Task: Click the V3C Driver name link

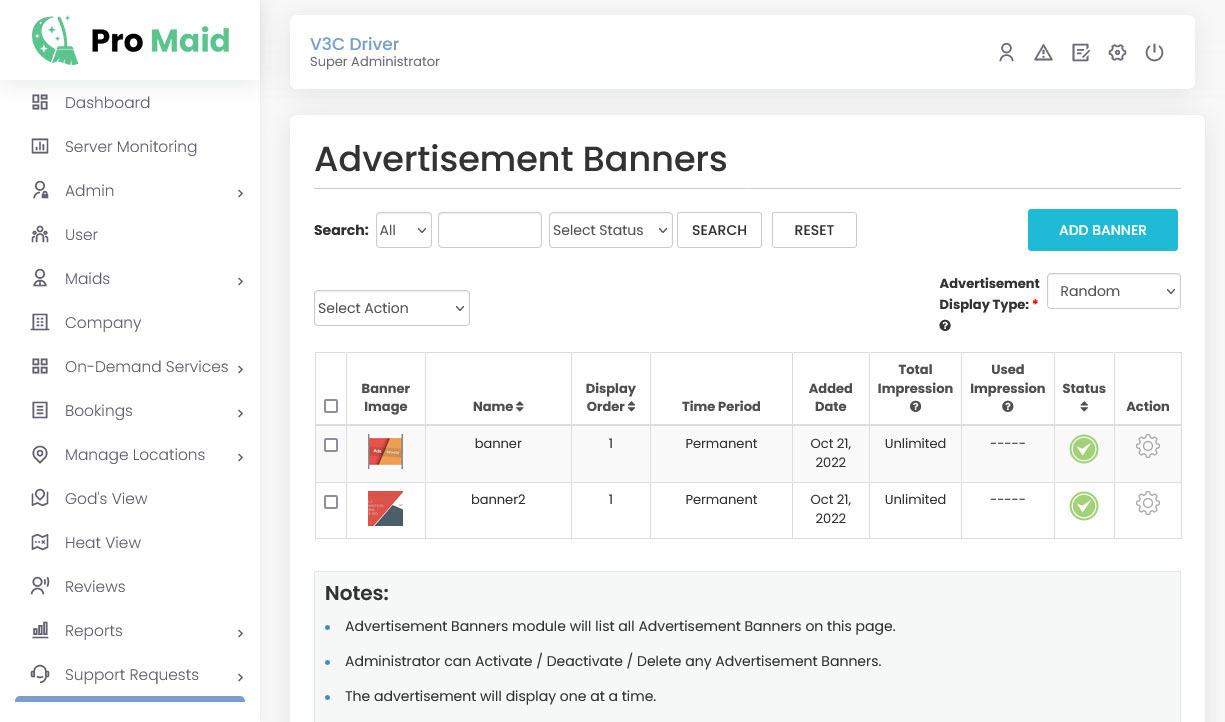Action: (x=354, y=44)
